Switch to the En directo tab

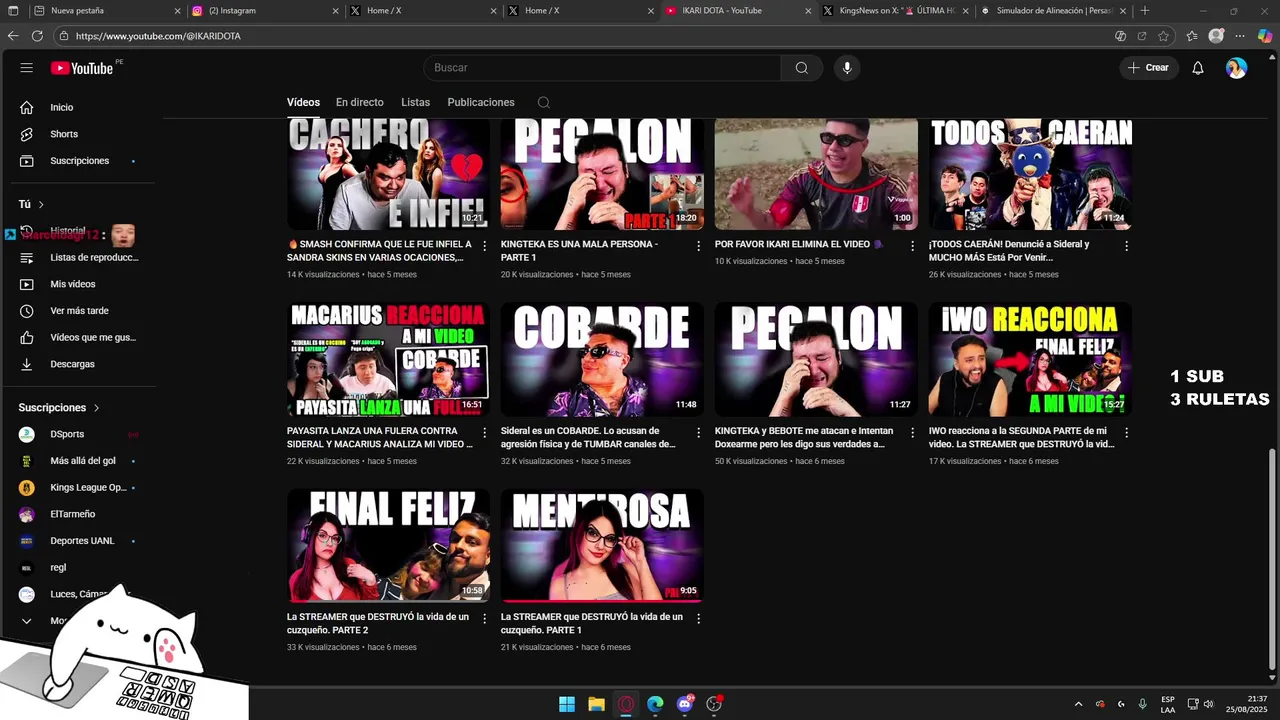(x=359, y=102)
